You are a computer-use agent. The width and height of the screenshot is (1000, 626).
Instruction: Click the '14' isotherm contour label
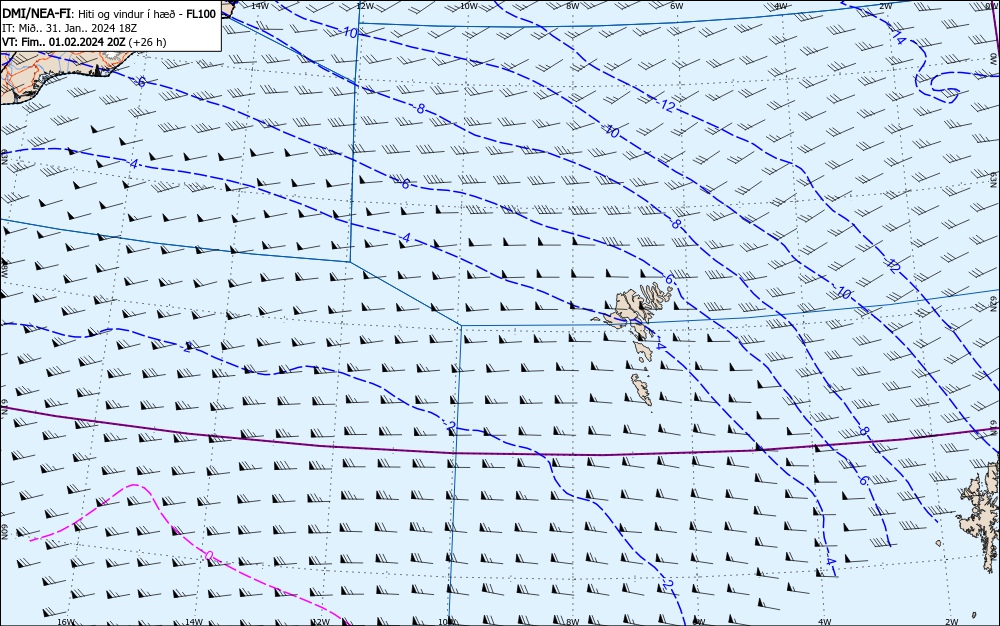coord(899,39)
